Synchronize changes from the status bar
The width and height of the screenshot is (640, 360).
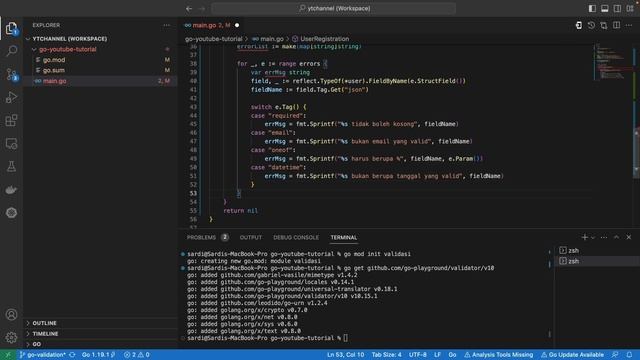[x=72, y=355]
